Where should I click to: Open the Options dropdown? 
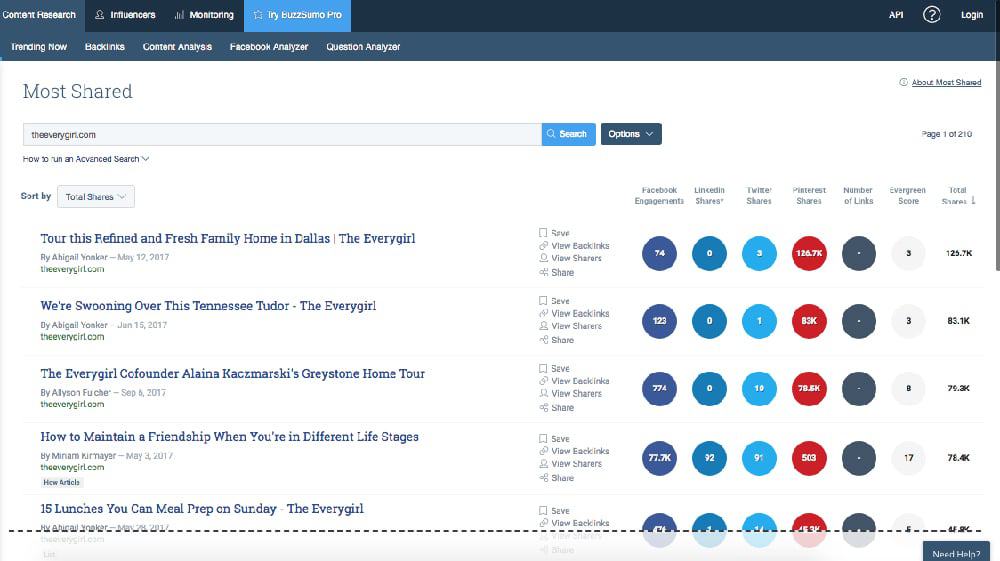(631, 134)
